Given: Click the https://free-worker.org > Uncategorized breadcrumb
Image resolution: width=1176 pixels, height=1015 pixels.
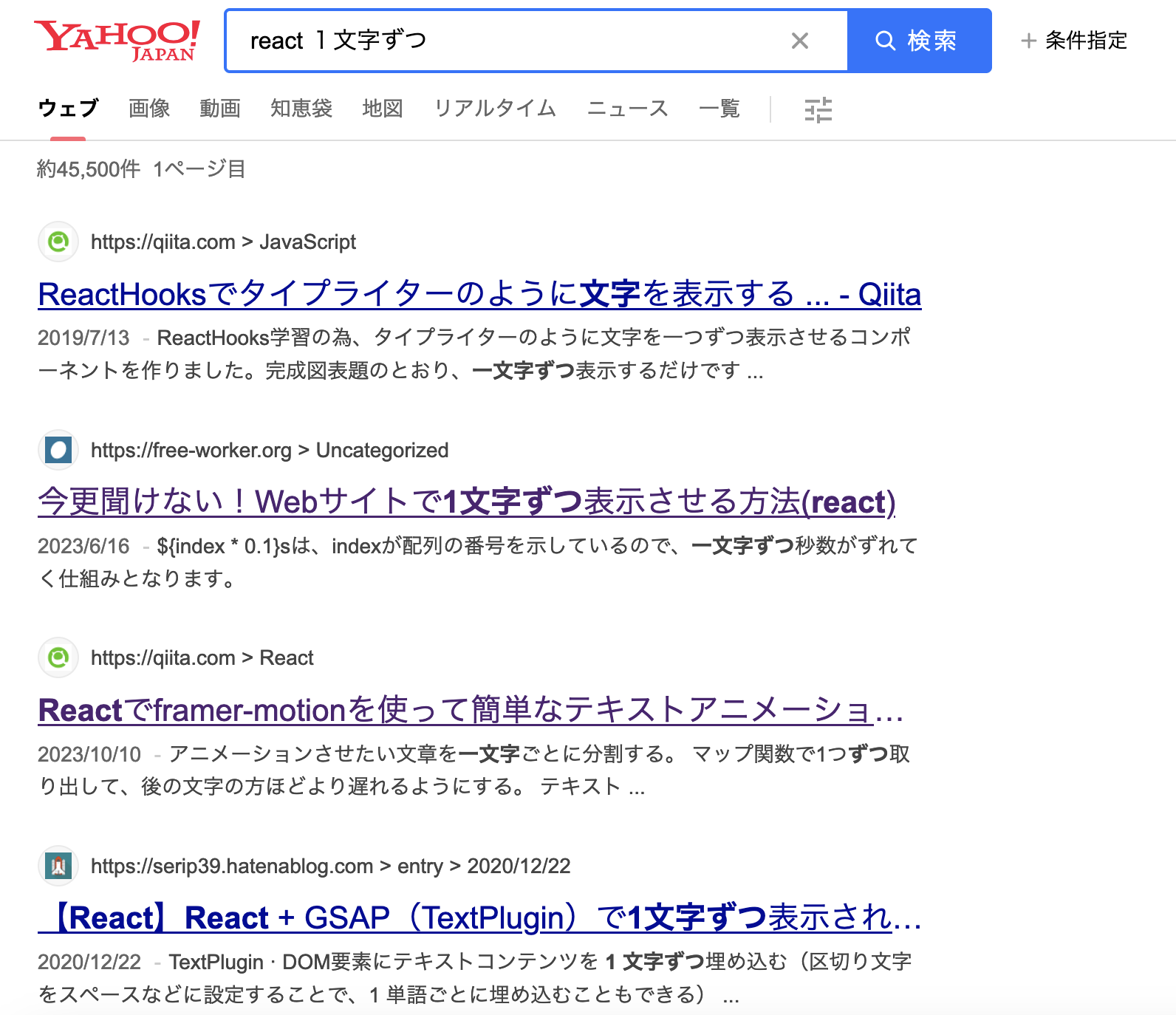Looking at the screenshot, I should click(x=270, y=451).
